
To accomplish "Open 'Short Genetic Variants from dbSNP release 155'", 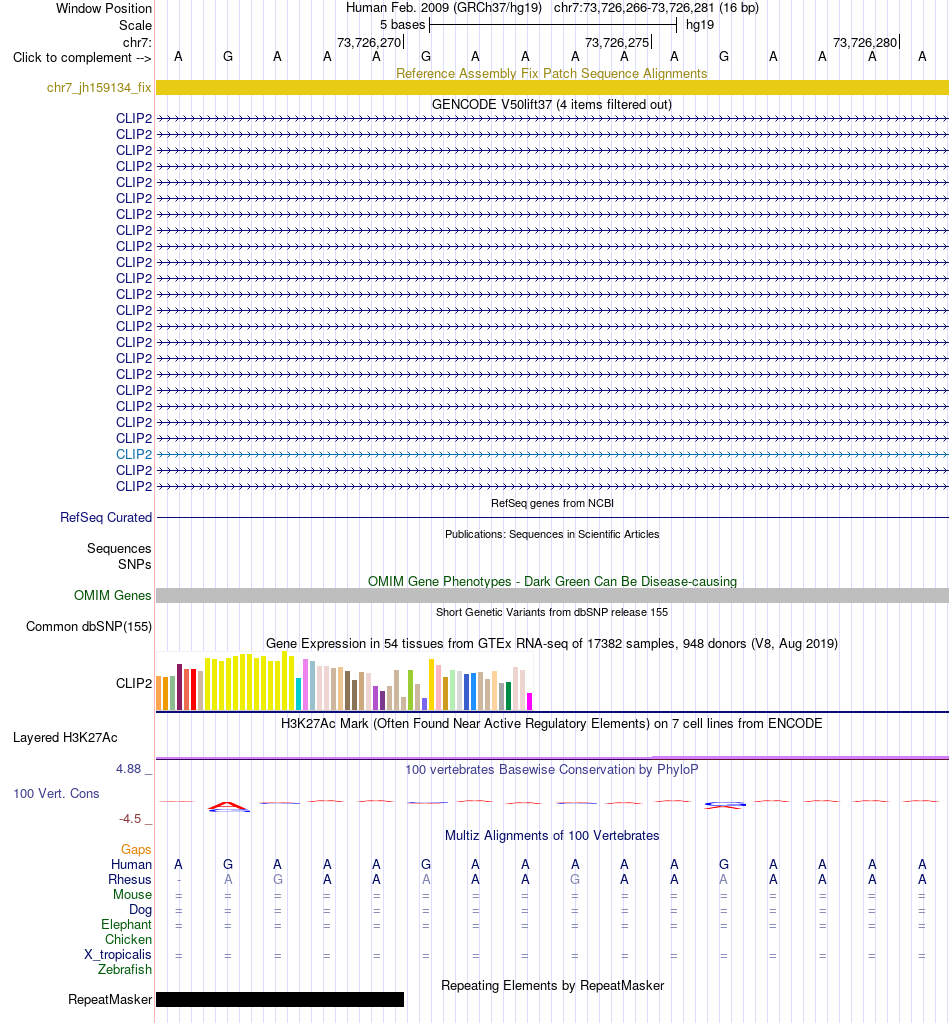I will (552, 612).
